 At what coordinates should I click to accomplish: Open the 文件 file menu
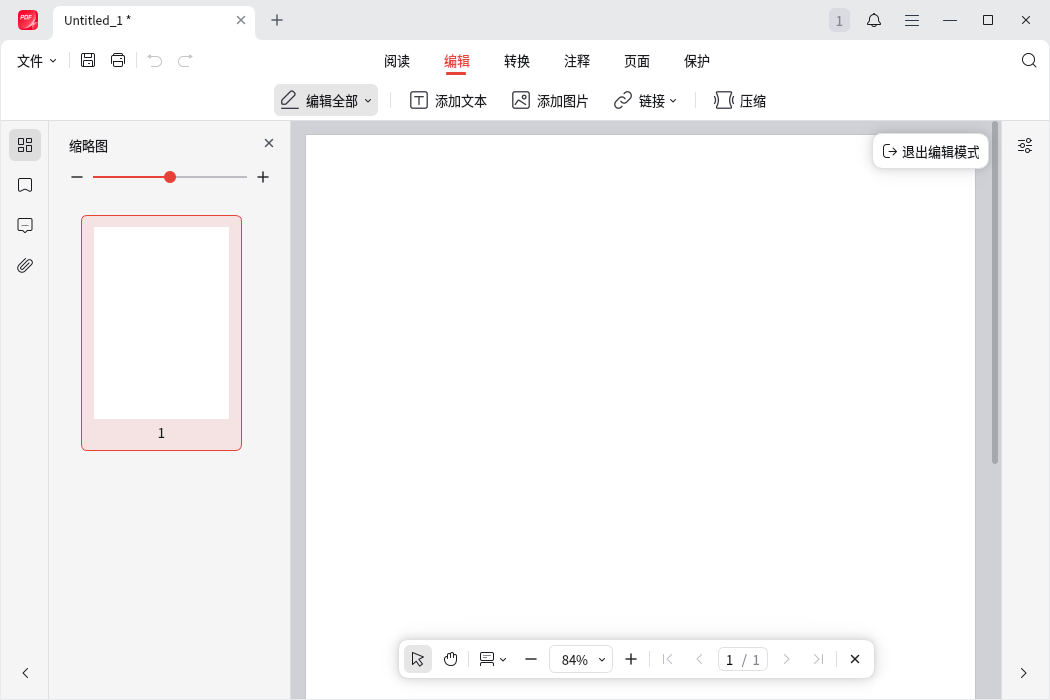point(36,61)
